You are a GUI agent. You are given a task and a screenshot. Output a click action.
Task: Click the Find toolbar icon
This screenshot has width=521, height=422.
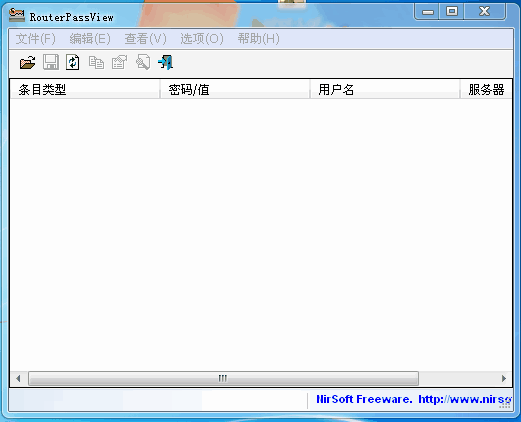pos(143,62)
